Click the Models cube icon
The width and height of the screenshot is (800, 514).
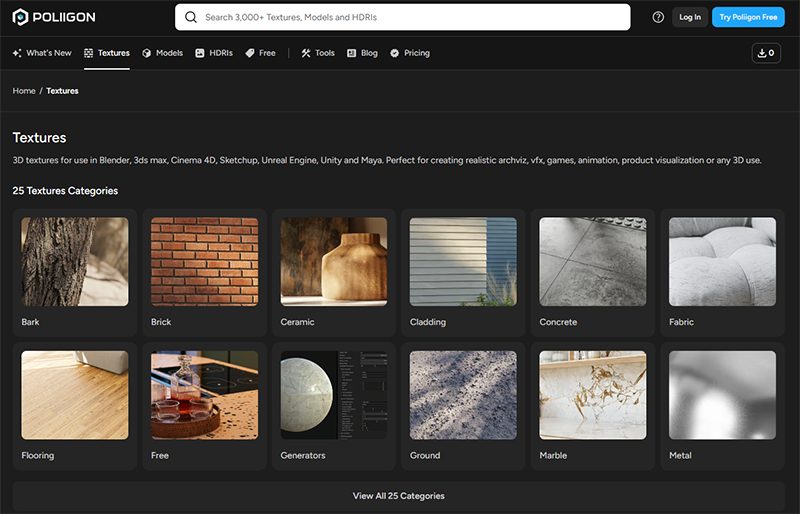point(147,53)
